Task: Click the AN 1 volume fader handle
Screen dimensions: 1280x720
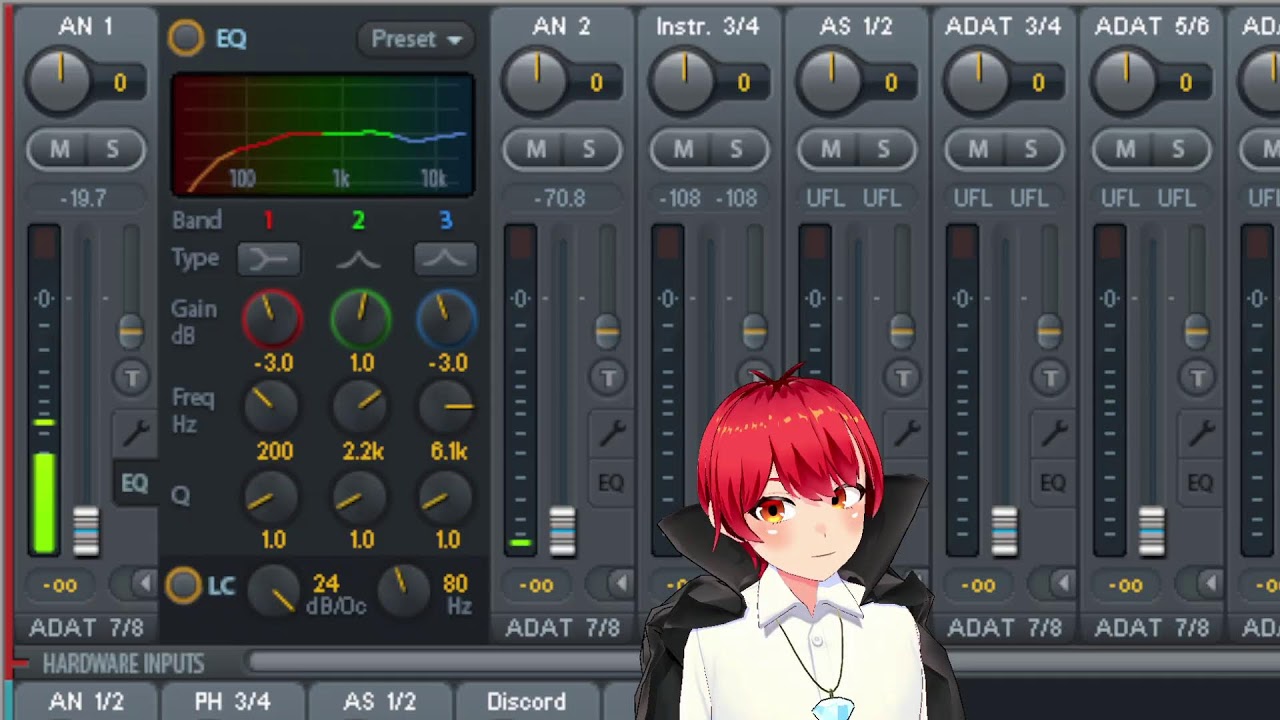Action: [x=86, y=531]
